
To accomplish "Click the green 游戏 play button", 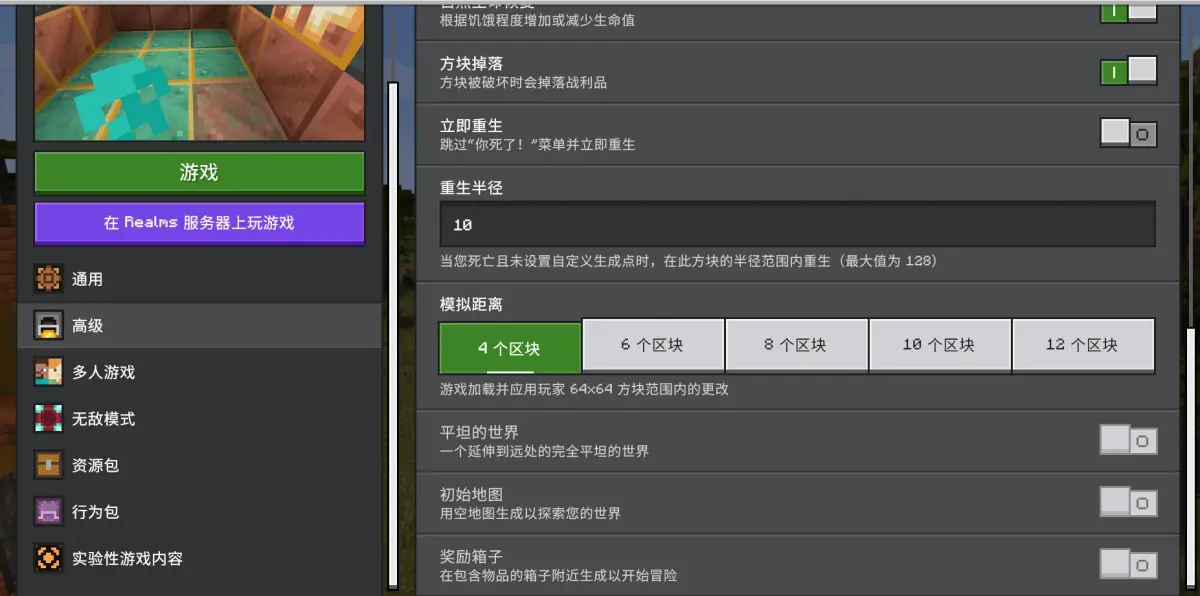I will [x=199, y=172].
